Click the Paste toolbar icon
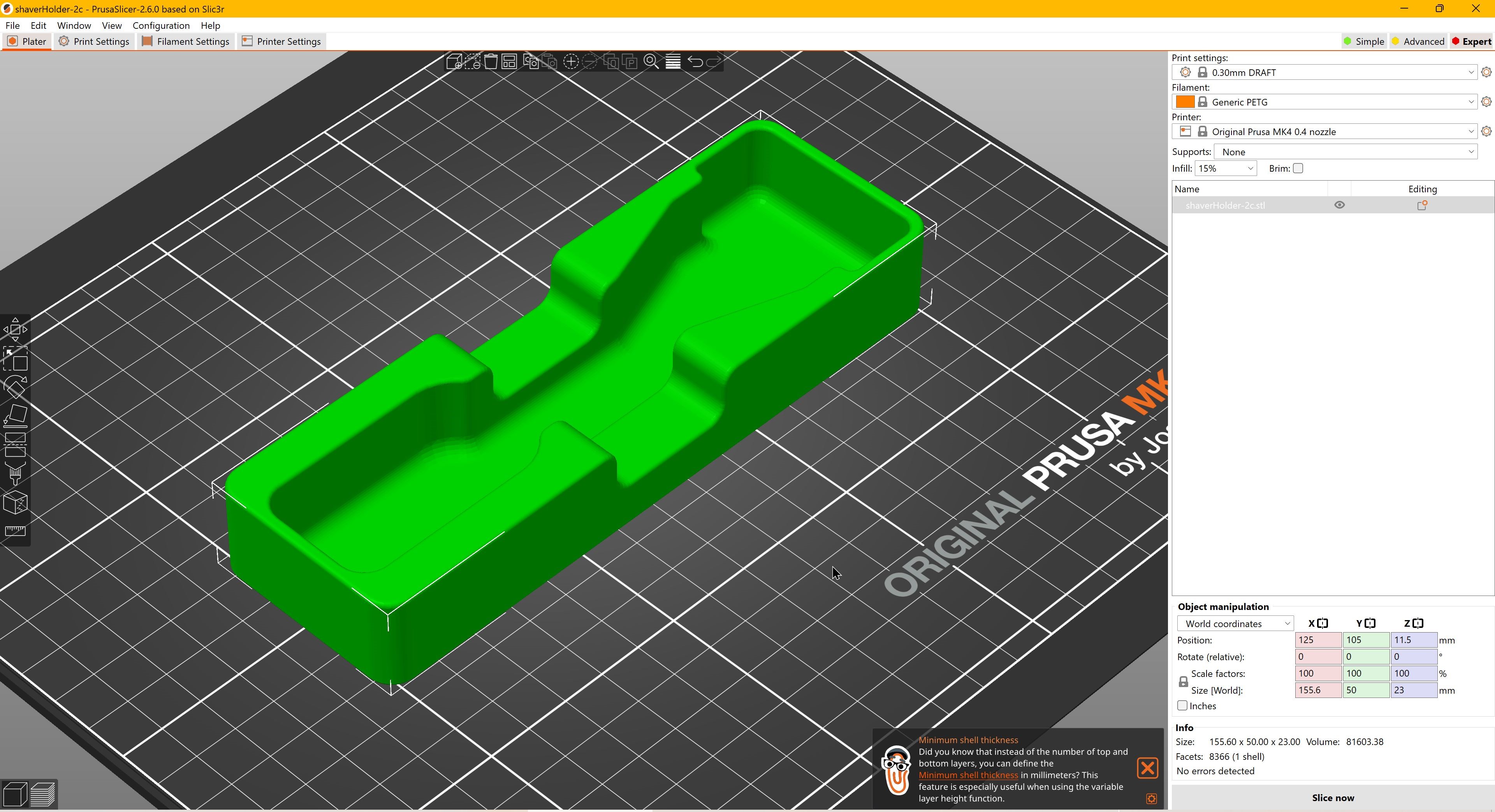This screenshot has height=812, width=1495. pos(549,62)
